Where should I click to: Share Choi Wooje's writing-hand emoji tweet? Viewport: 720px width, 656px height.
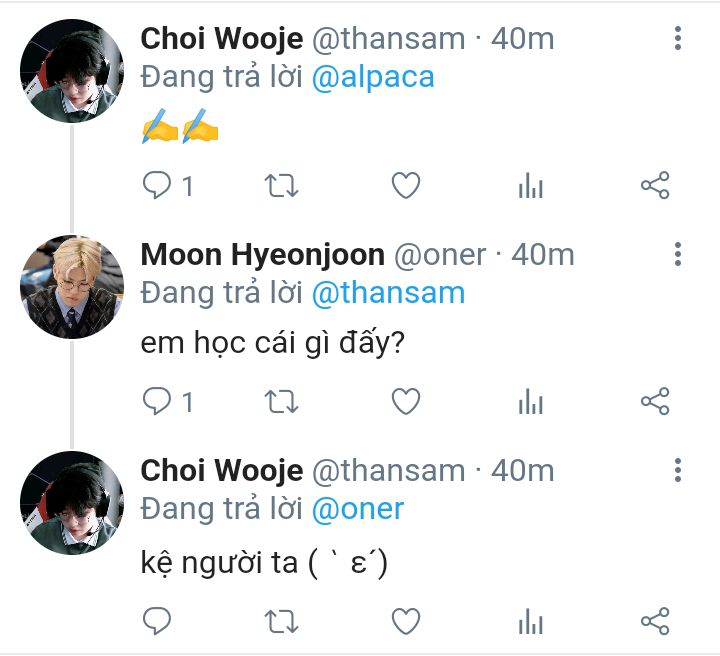click(654, 185)
